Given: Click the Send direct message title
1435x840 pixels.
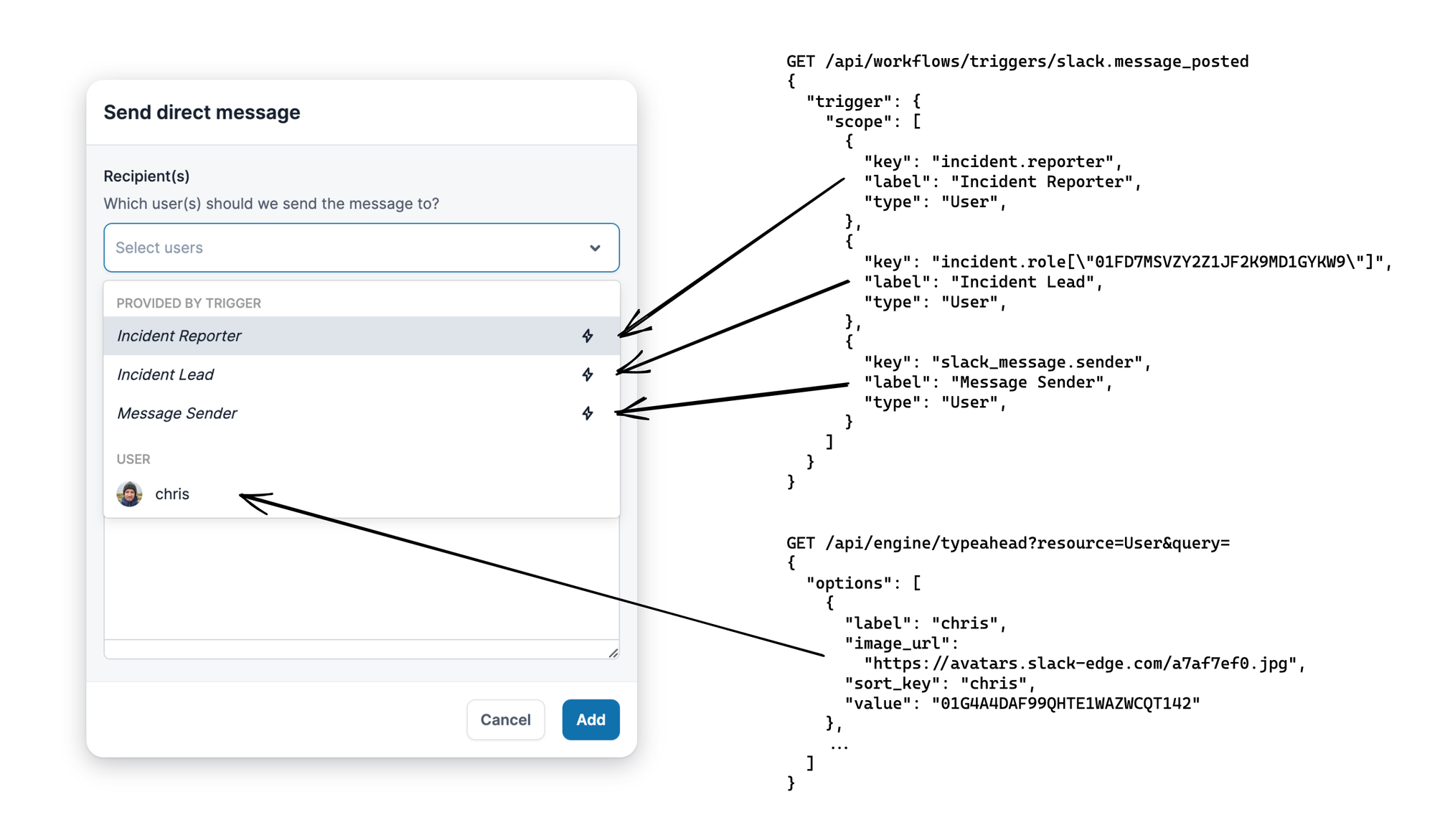Looking at the screenshot, I should (x=202, y=113).
